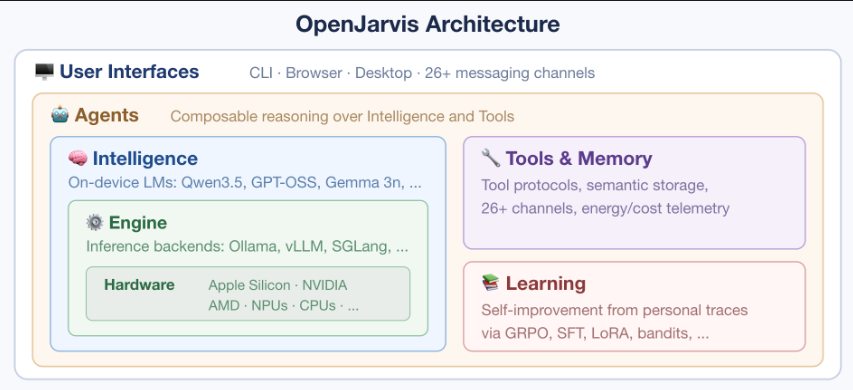853x390 pixels.
Task: Click the gear icon beside Engine
Action: (x=95, y=222)
